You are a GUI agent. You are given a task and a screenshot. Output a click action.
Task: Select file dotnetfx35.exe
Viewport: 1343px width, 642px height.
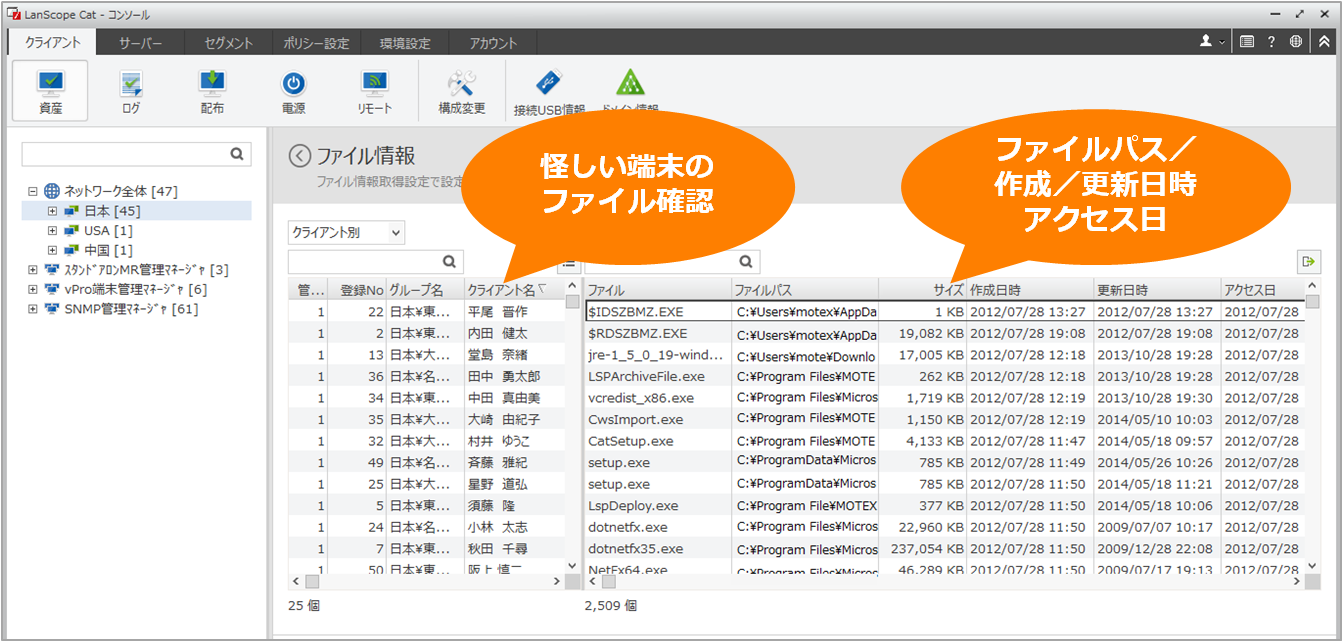pos(635,549)
